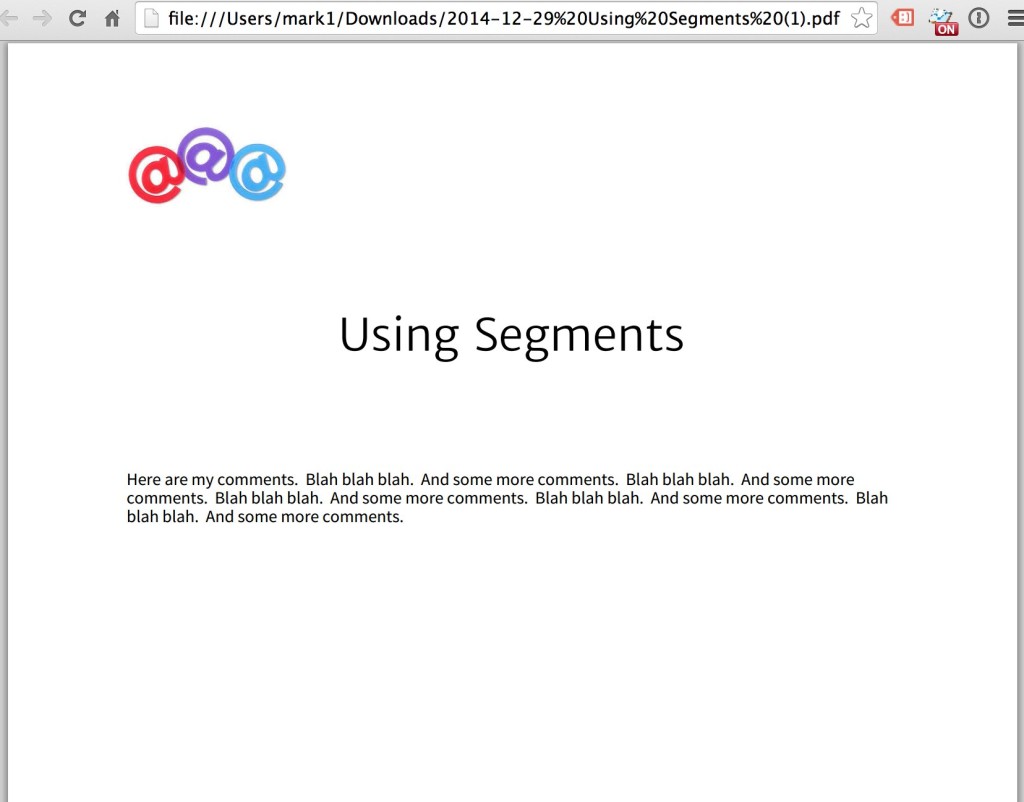Go to the browser home page
This screenshot has height=802, width=1024.
pyautogui.click(x=112, y=18)
